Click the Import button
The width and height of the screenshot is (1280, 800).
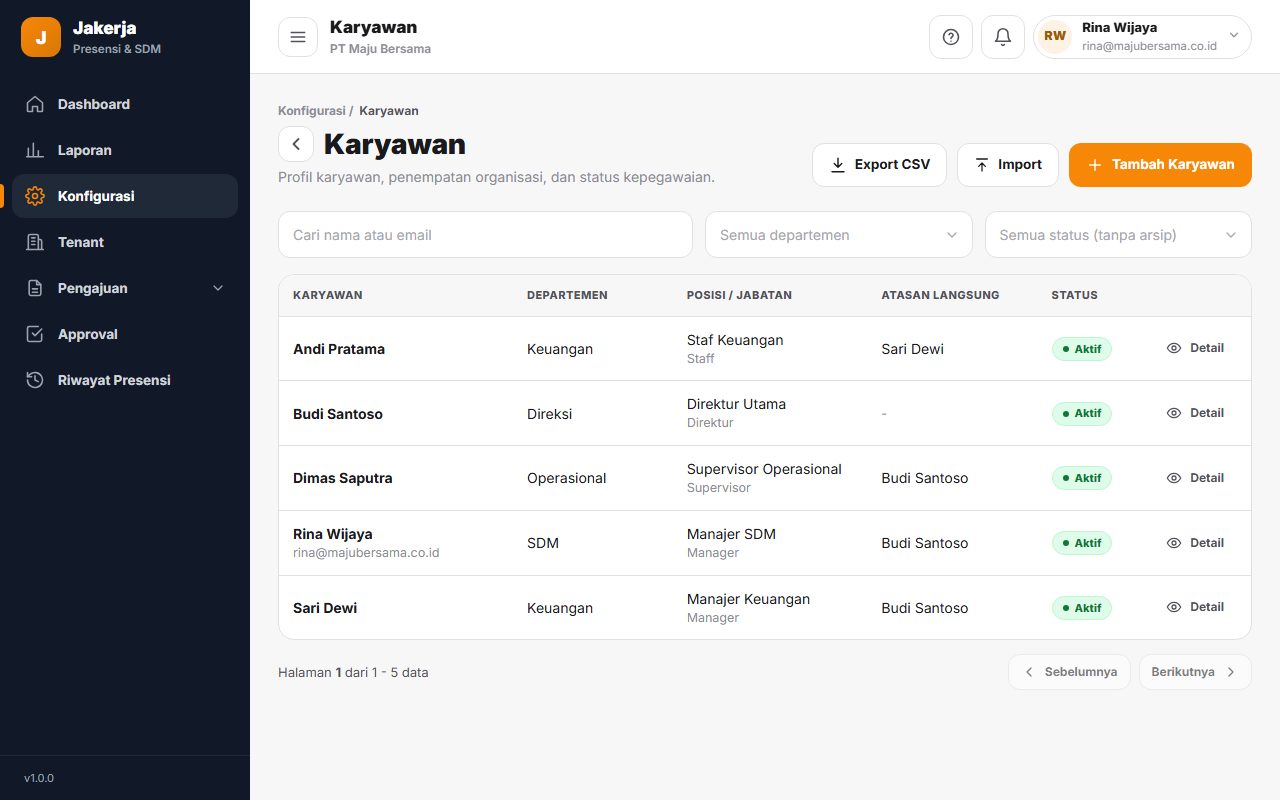[1008, 165]
